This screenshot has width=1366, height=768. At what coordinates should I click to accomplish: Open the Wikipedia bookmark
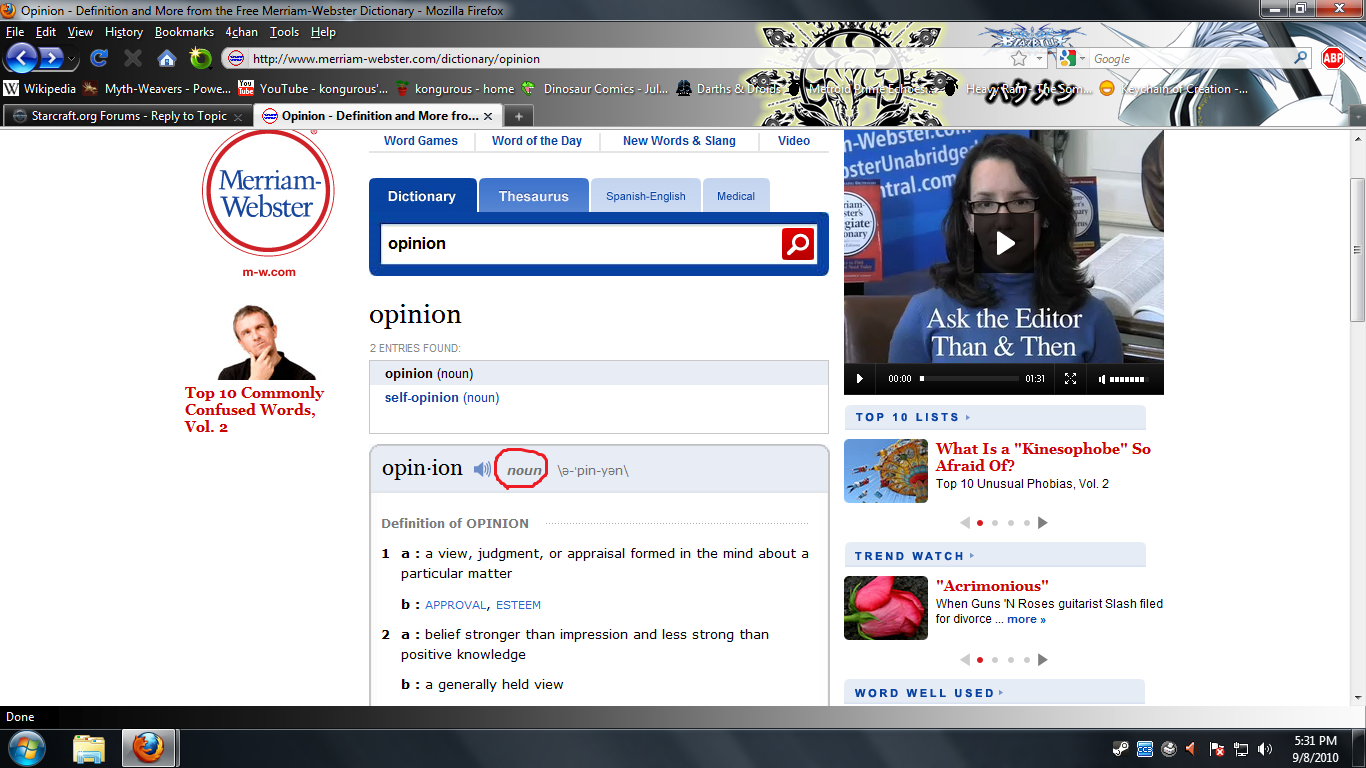tap(40, 89)
